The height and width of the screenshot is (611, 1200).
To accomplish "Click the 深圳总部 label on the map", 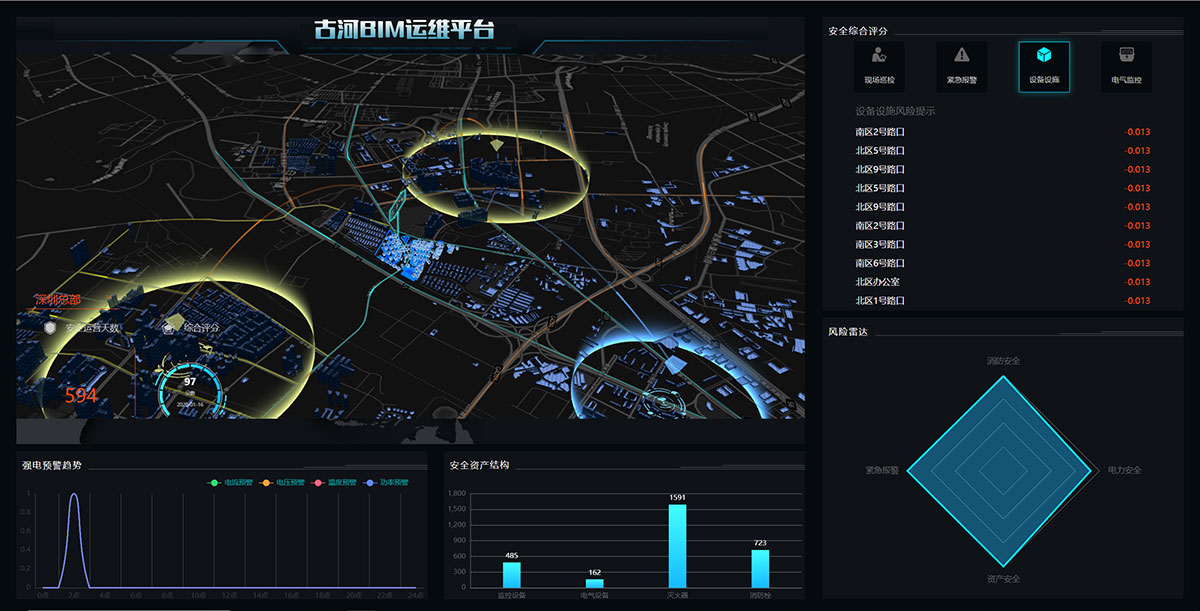I will tap(57, 299).
